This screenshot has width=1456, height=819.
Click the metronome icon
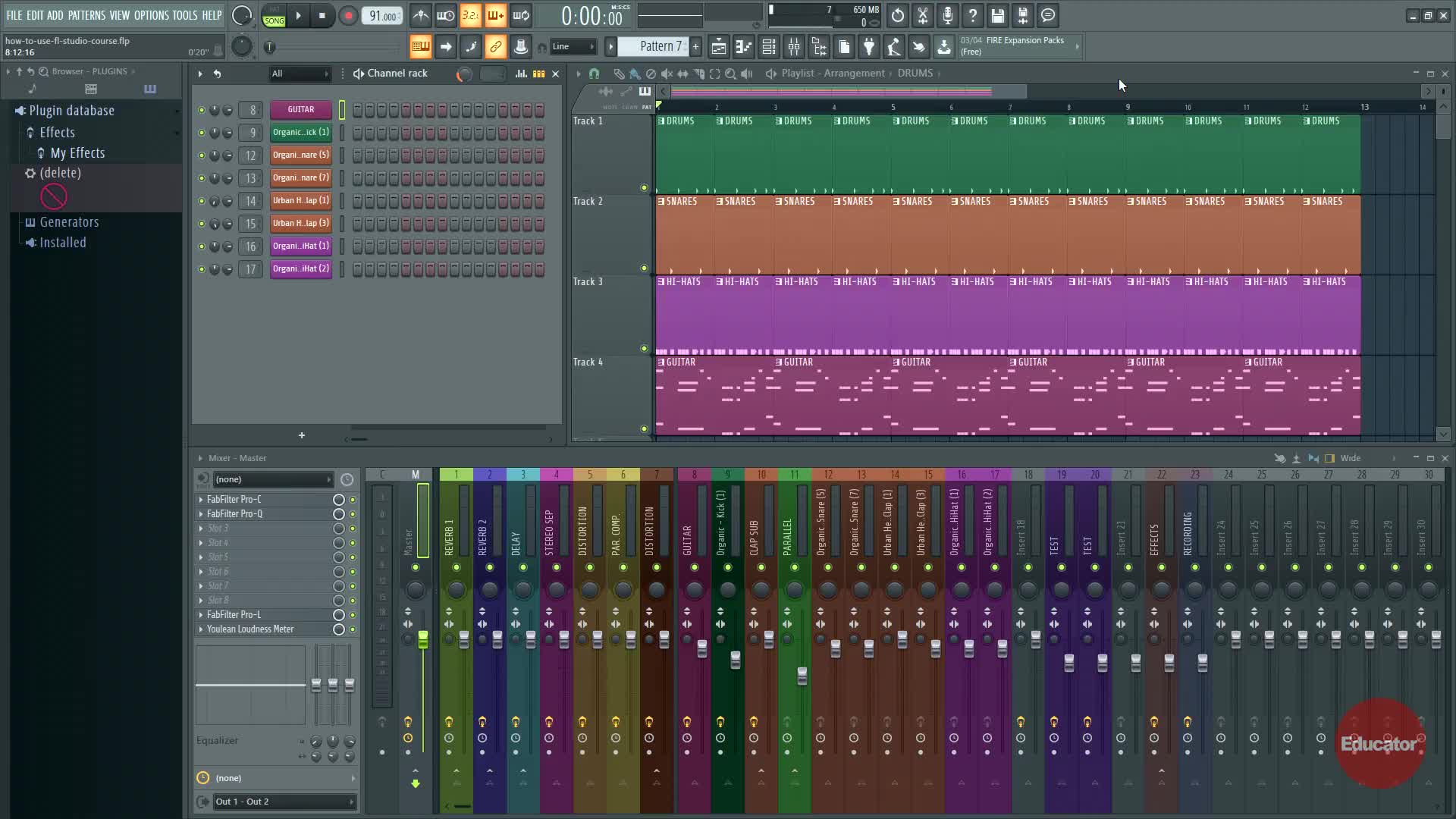click(421, 15)
